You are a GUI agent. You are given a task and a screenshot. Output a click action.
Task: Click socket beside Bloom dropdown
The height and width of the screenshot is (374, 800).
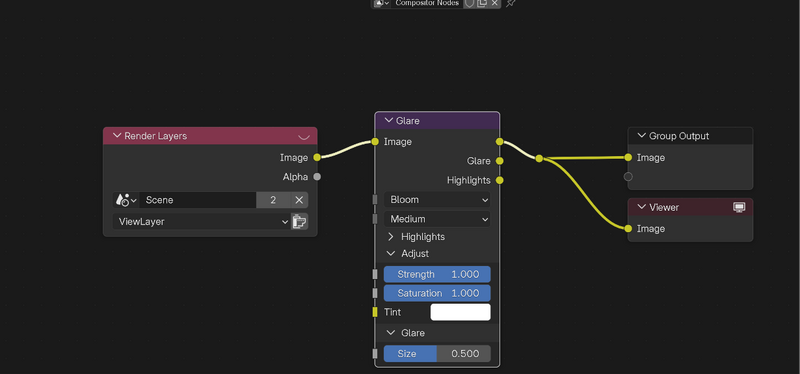tap(375, 200)
